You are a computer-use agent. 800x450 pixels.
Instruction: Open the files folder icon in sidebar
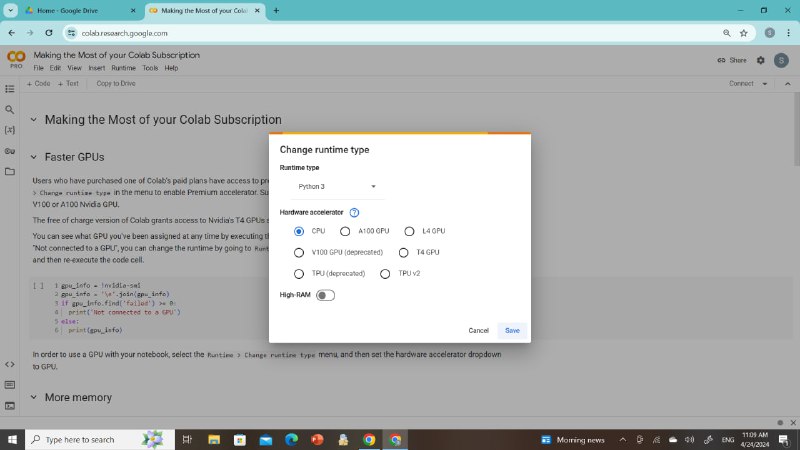[10, 171]
